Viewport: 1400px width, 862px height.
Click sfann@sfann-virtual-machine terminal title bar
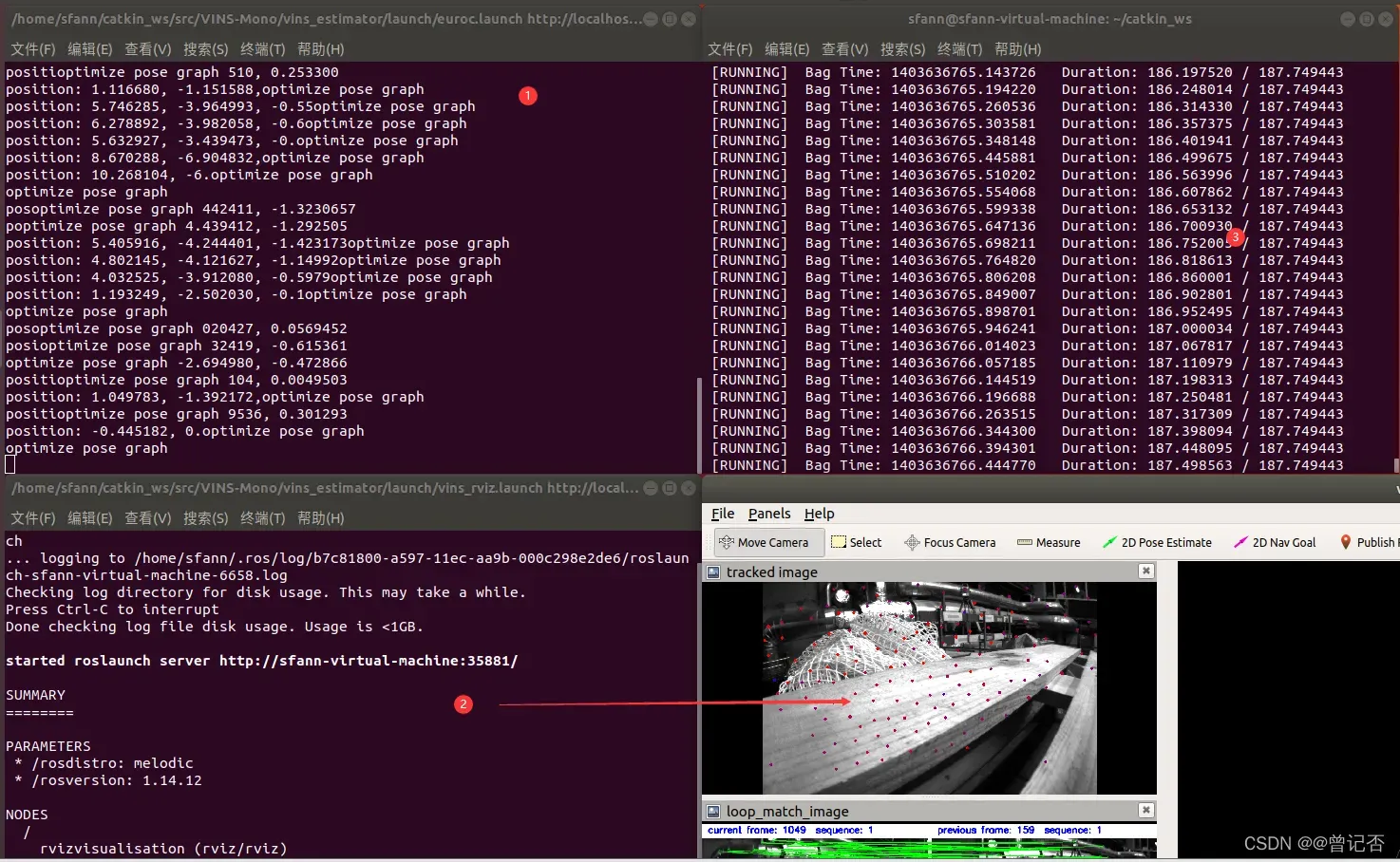point(1050,18)
